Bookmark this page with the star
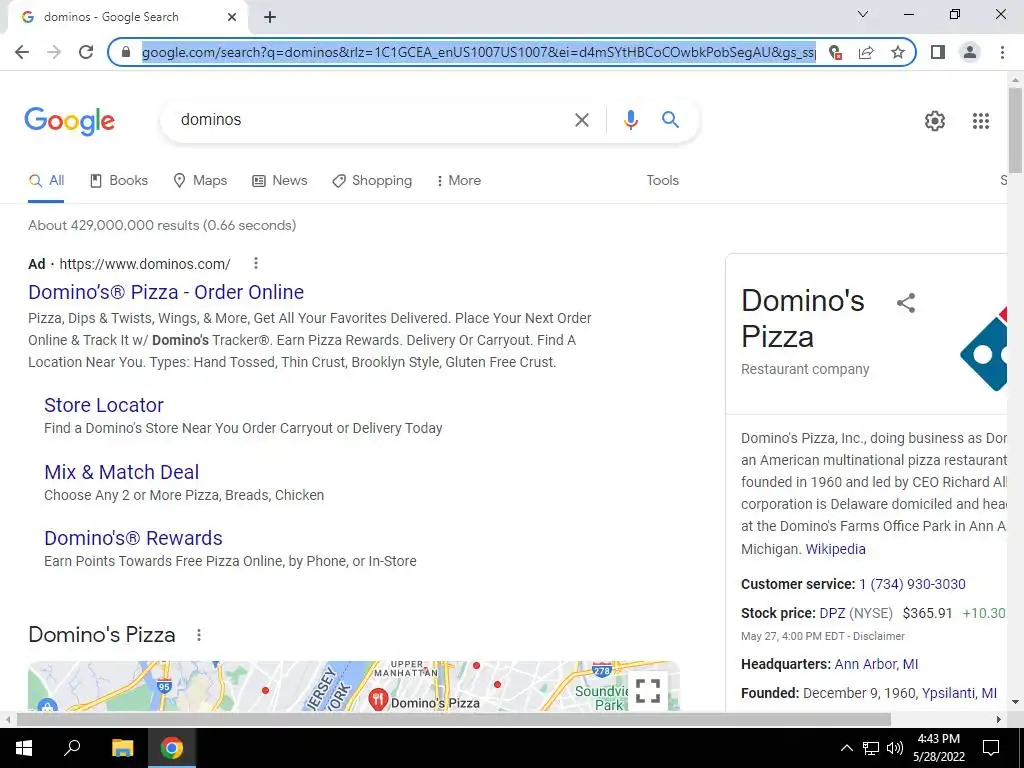 (898, 52)
